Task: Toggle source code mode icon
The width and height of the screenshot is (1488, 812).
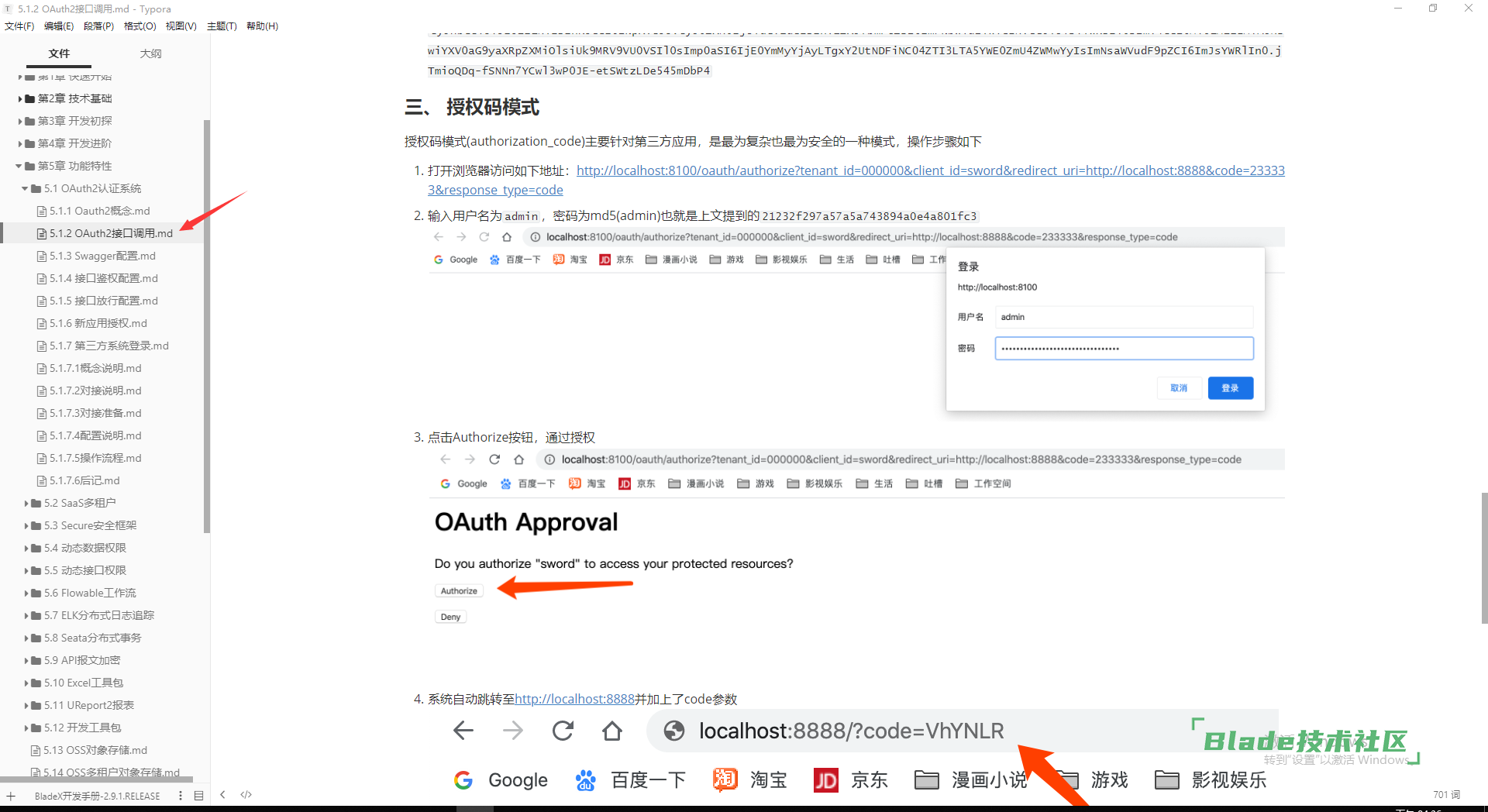Action: (246, 794)
